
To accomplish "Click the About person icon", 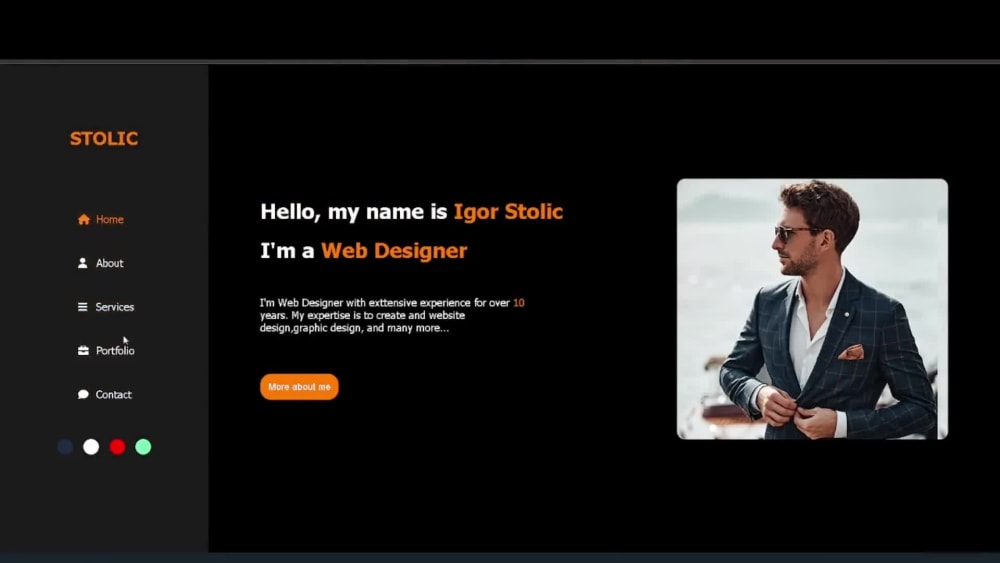I will coord(82,263).
